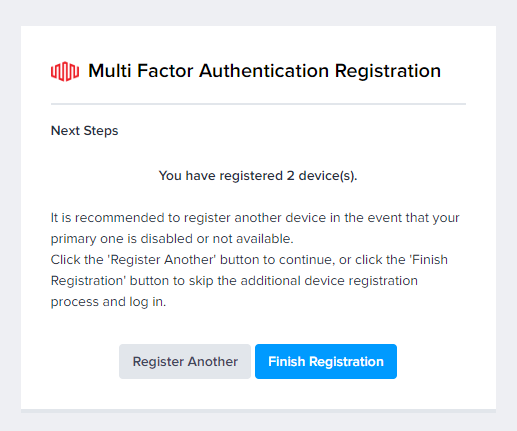The width and height of the screenshot is (517, 431).
Task: Click the 'process and log in.' line
Action: (x=108, y=302)
